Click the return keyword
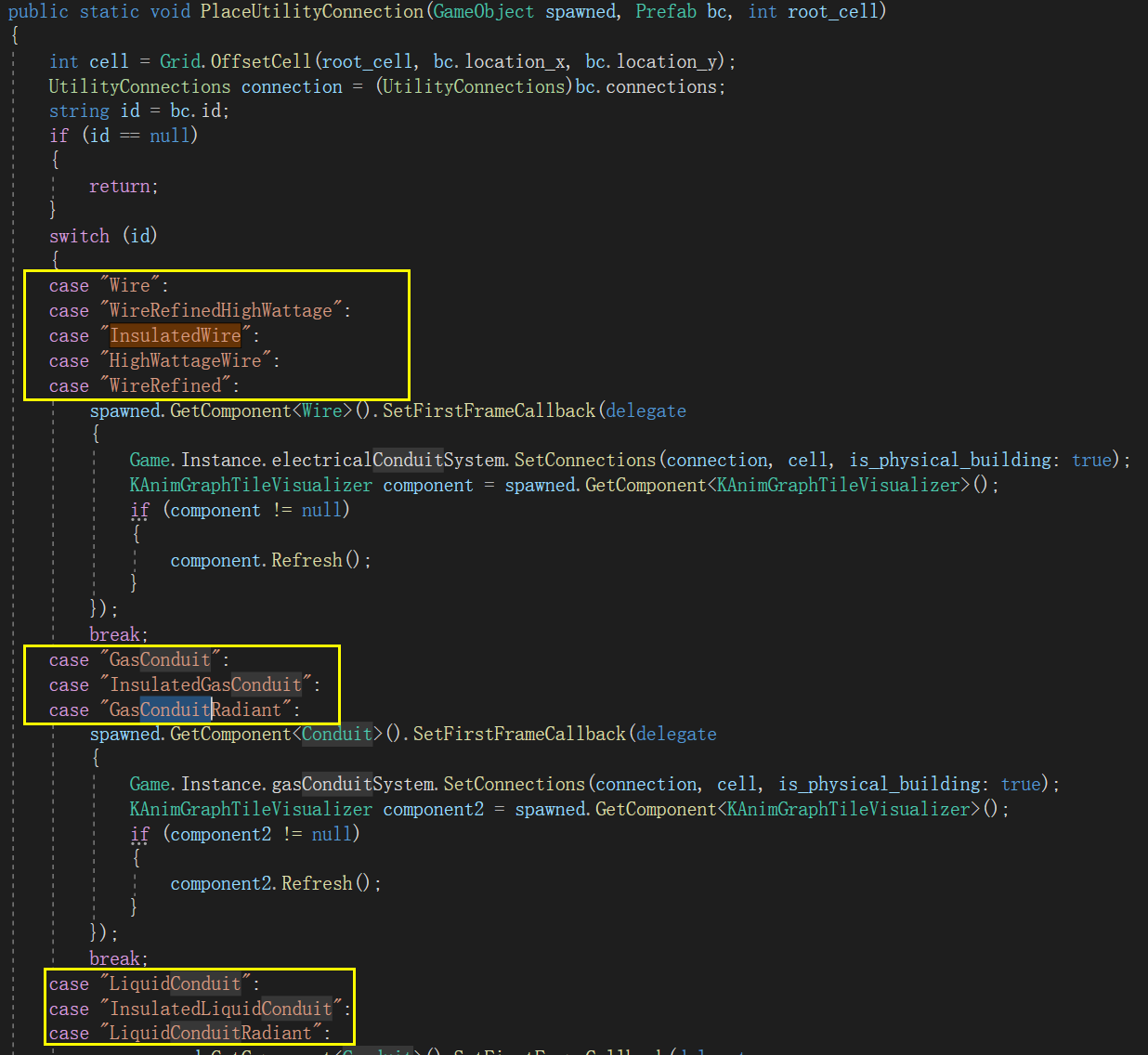The width and height of the screenshot is (1148, 1055). [x=120, y=187]
